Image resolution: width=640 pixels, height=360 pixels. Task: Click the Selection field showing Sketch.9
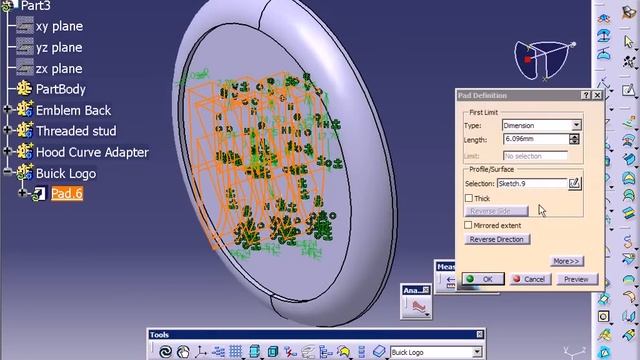point(532,184)
